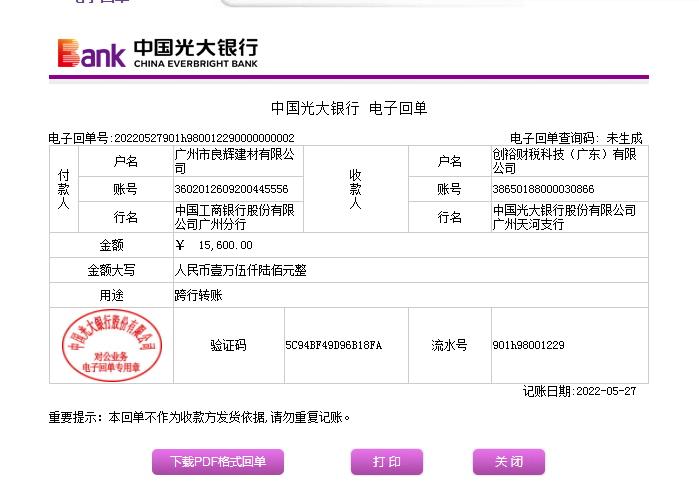Click the 流水号 label cell

[x=449, y=345]
